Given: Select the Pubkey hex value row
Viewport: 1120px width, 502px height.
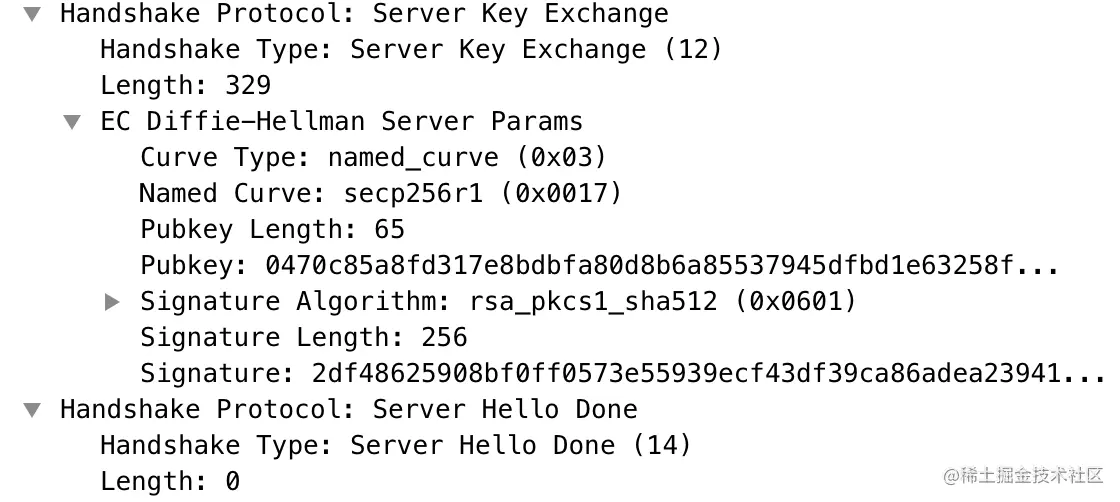Looking at the screenshot, I should [599, 266].
